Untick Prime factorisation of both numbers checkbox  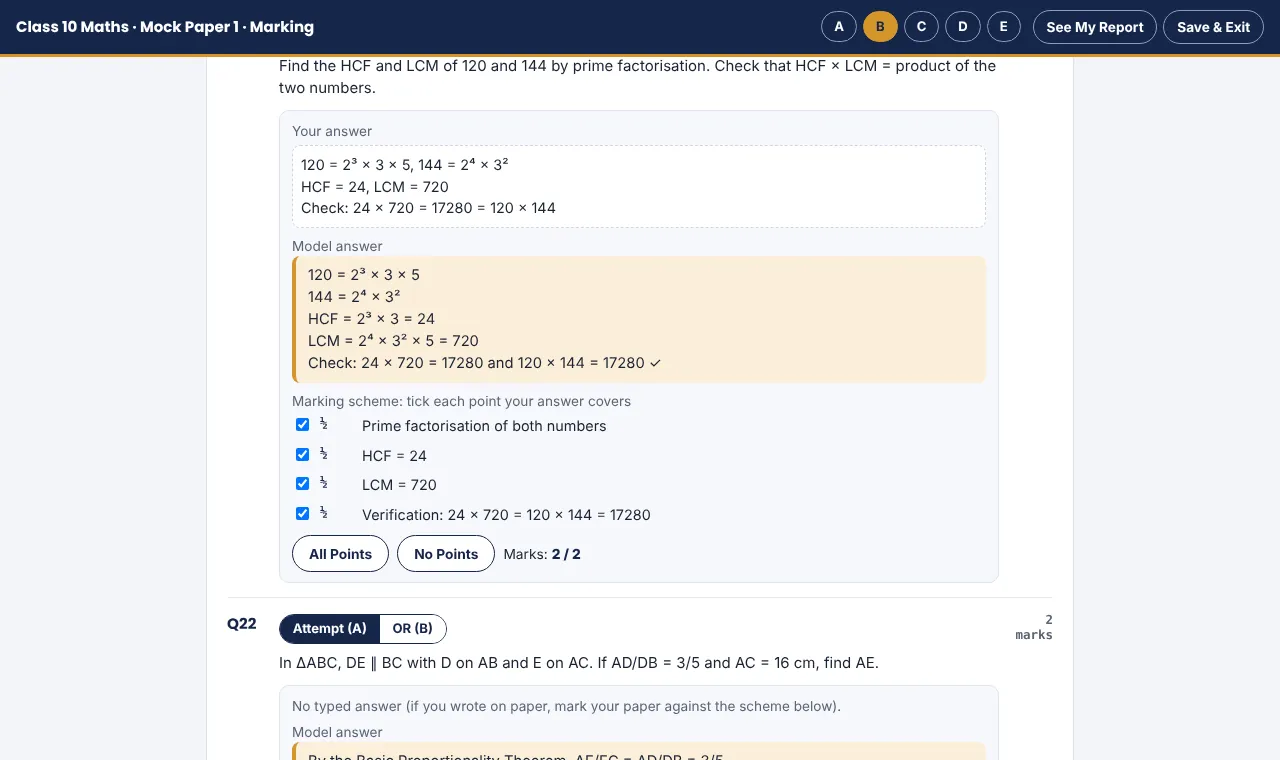pos(302,425)
